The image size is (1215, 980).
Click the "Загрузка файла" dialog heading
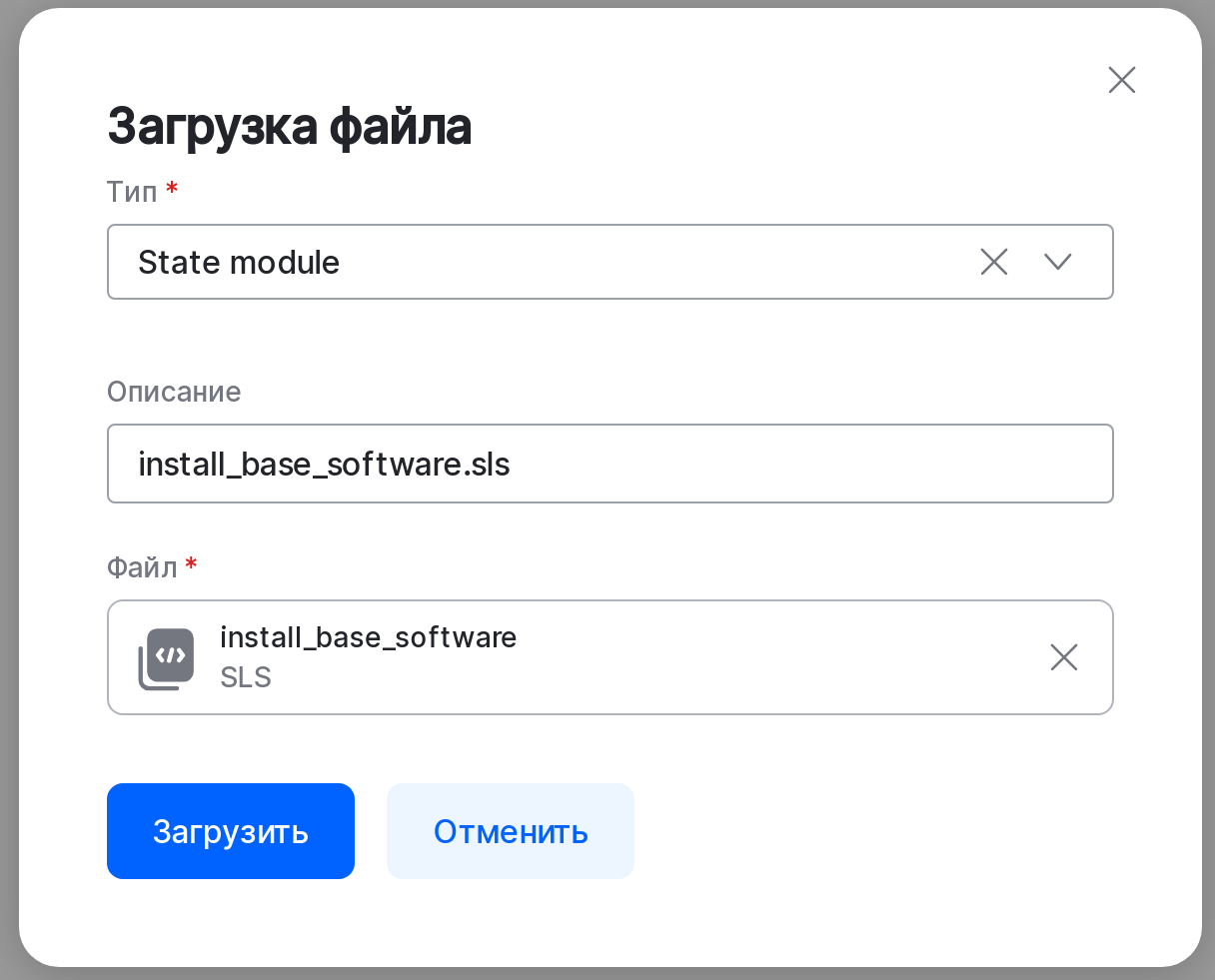(x=290, y=126)
